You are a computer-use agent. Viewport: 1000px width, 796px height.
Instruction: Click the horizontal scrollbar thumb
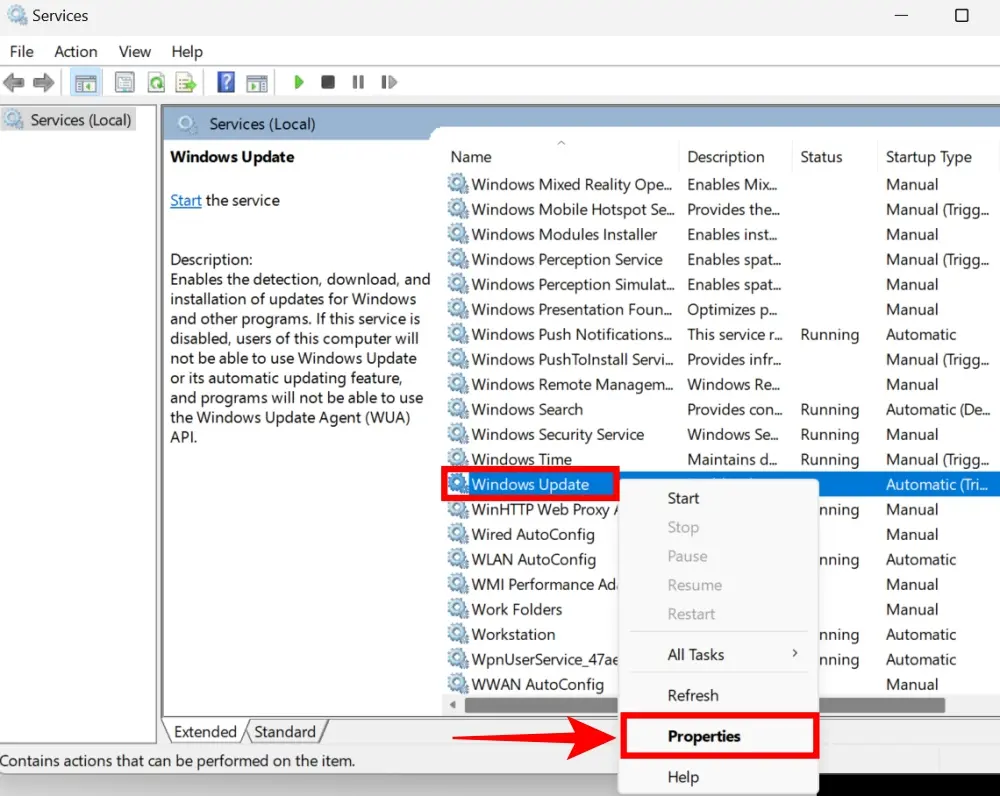pos(705,705)
